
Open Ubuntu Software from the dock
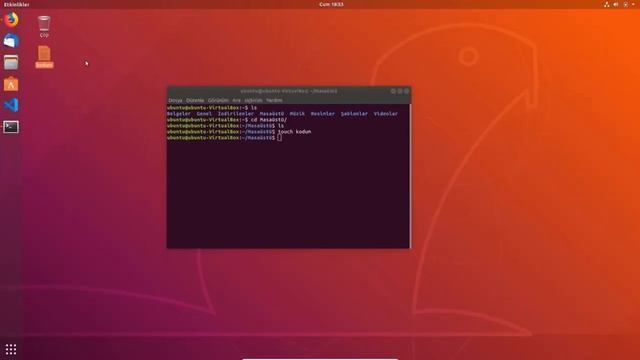[11, 84]
